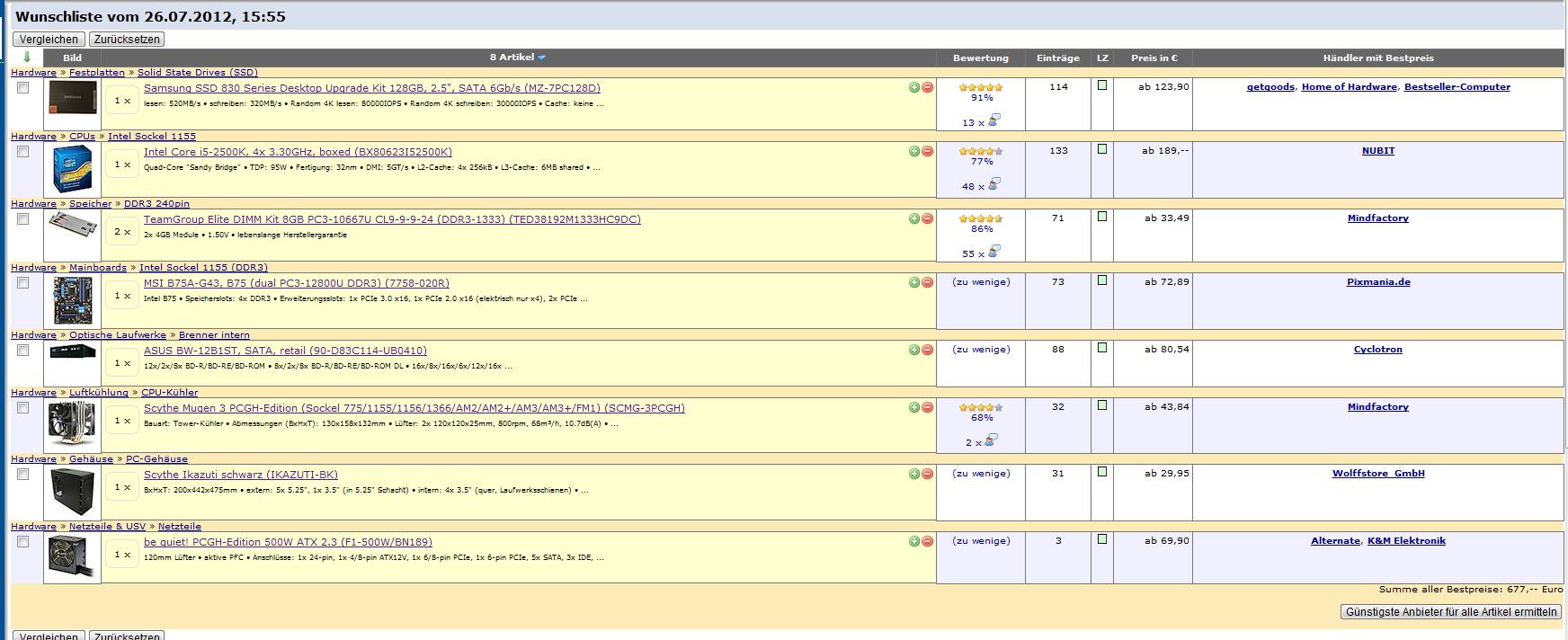Open the getgoods vendor link
1568x640 pixels.
coord(1270,87)
